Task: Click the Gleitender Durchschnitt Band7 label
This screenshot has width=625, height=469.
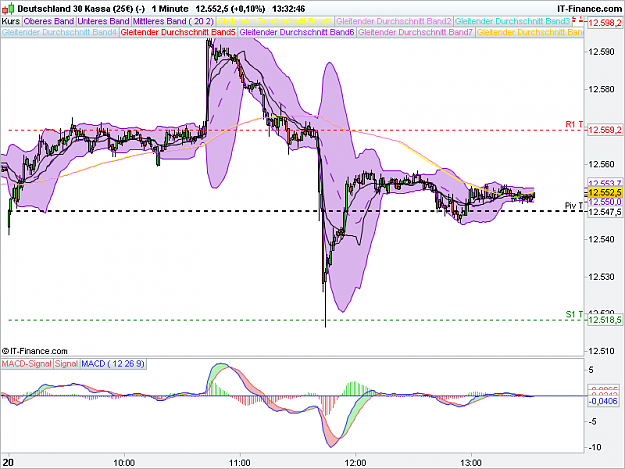Action: click(x=415, y=32)
